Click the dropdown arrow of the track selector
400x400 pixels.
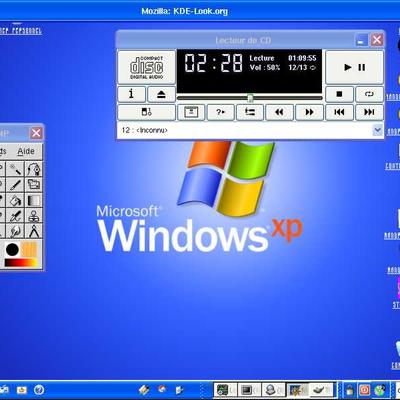click(x=377, y=130)
